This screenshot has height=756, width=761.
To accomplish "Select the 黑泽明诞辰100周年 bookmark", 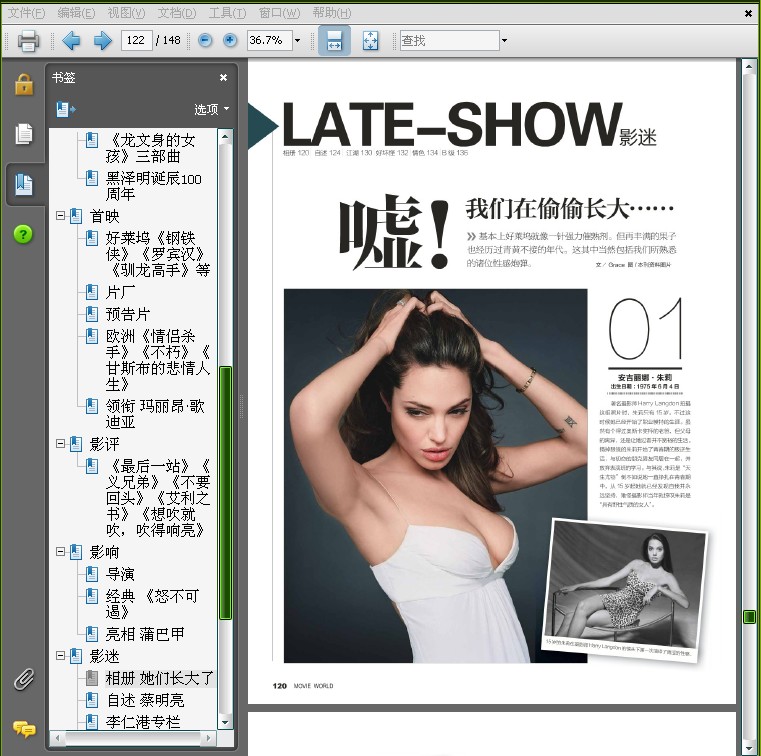I will point(153,186).
